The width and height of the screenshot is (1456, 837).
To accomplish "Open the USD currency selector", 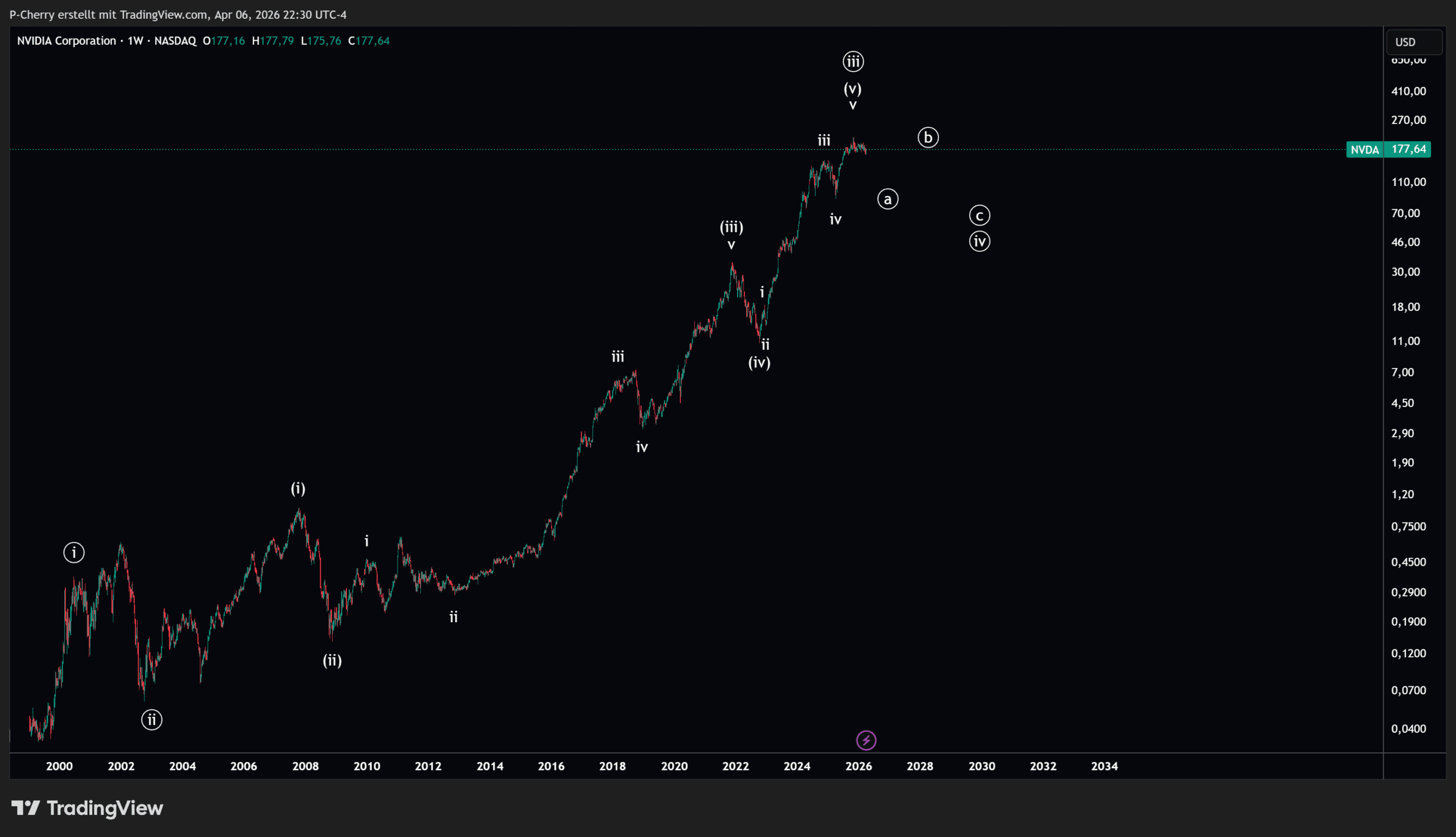I will click(1413, 42).
